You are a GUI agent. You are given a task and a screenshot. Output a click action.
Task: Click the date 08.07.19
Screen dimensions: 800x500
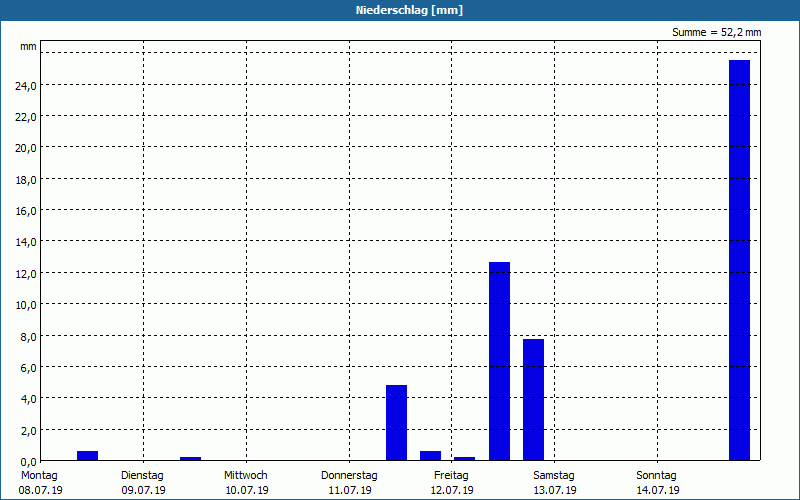coord(40,490)
